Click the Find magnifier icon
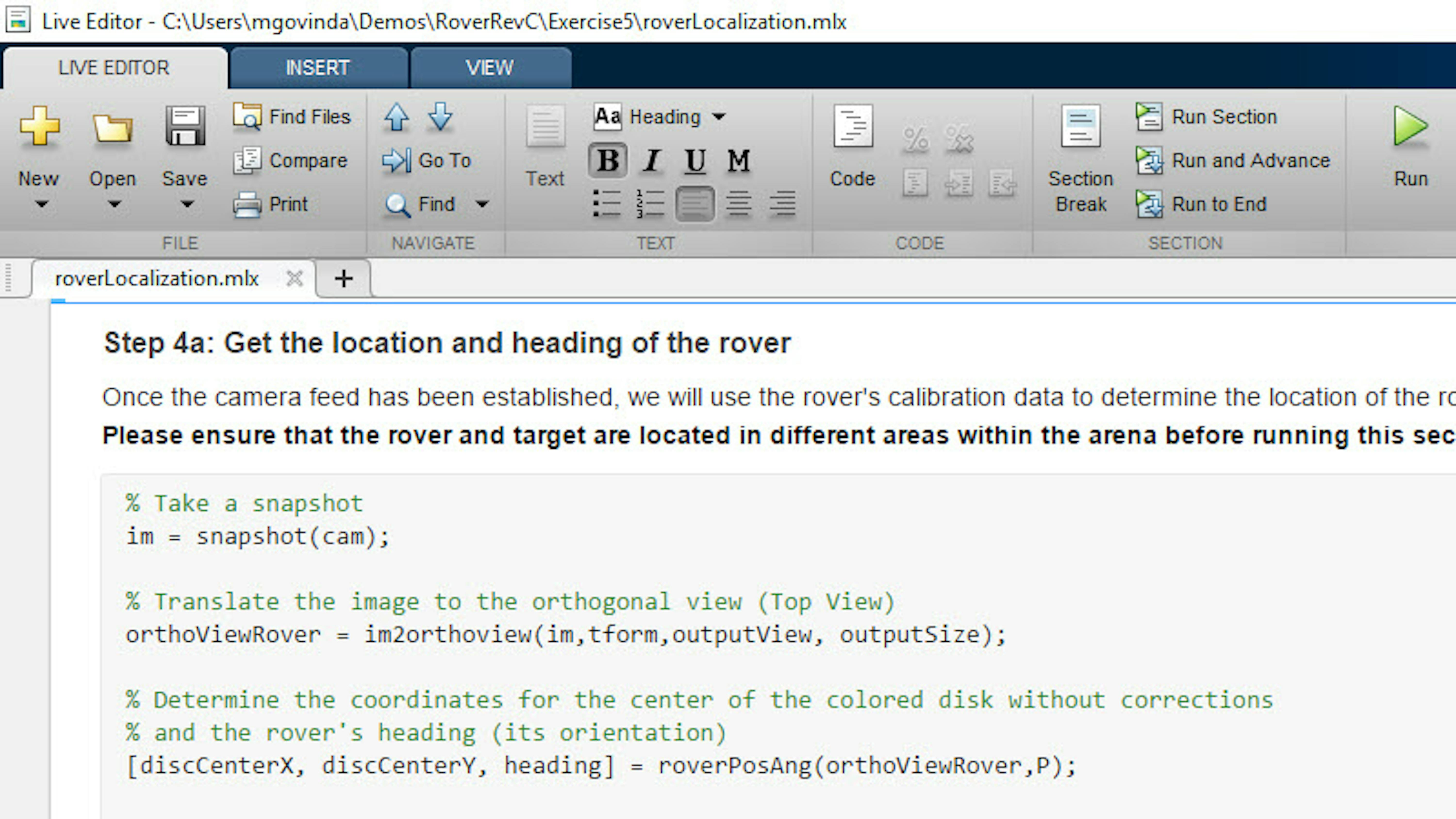Viewport: 1456px width, 819px height. pyautogui.click(x=397, y=205)
